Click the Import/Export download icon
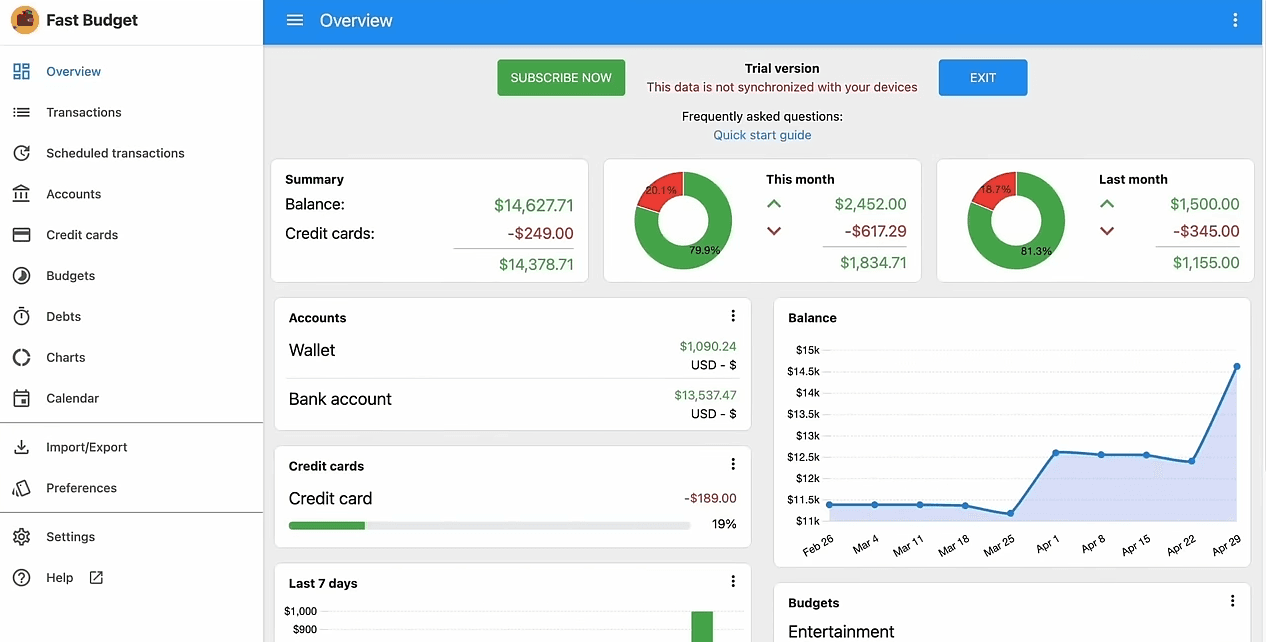Viewport: 1266px width, 642px height. coord(21,447)
